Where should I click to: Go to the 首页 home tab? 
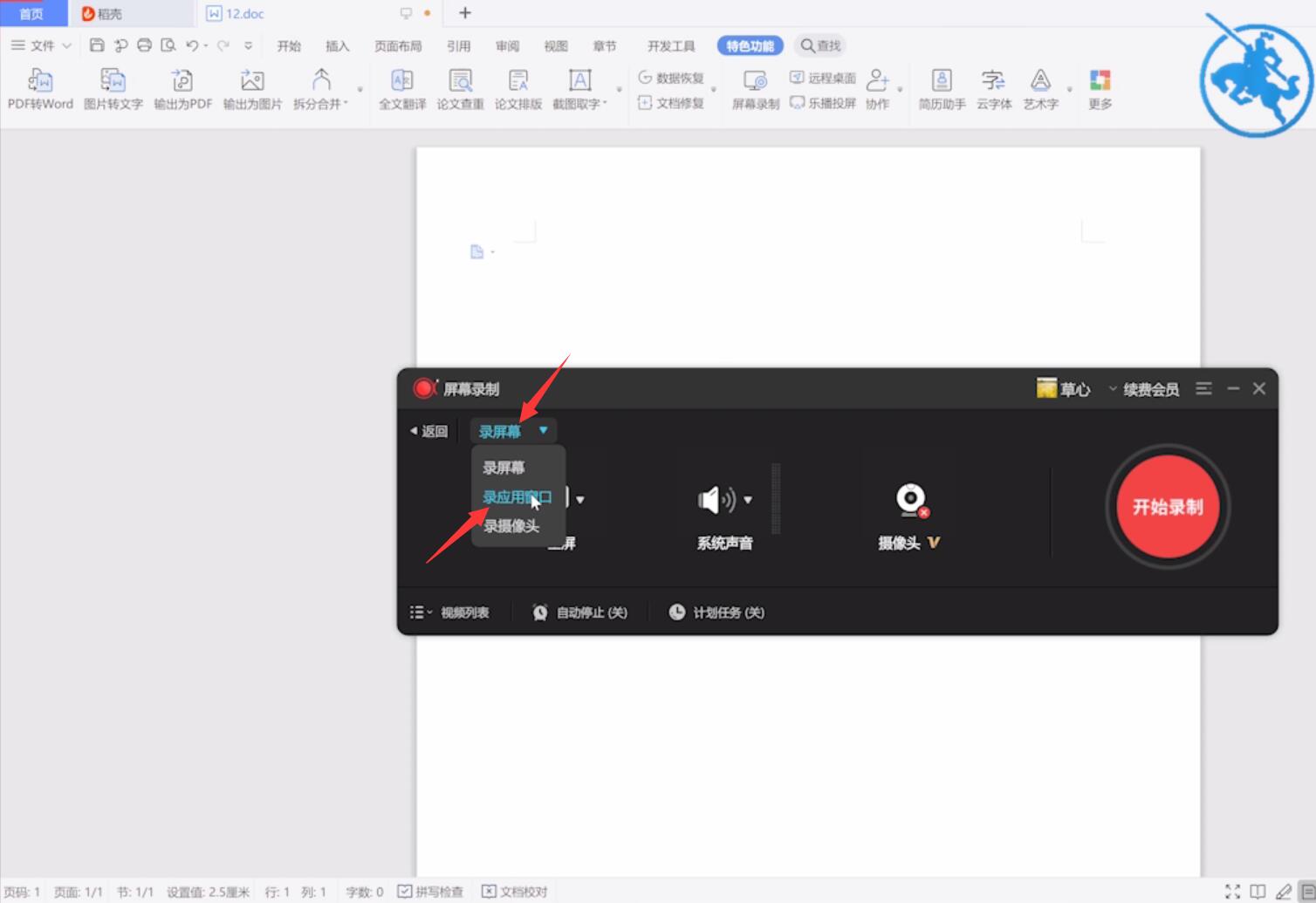(x=32, y=13)
